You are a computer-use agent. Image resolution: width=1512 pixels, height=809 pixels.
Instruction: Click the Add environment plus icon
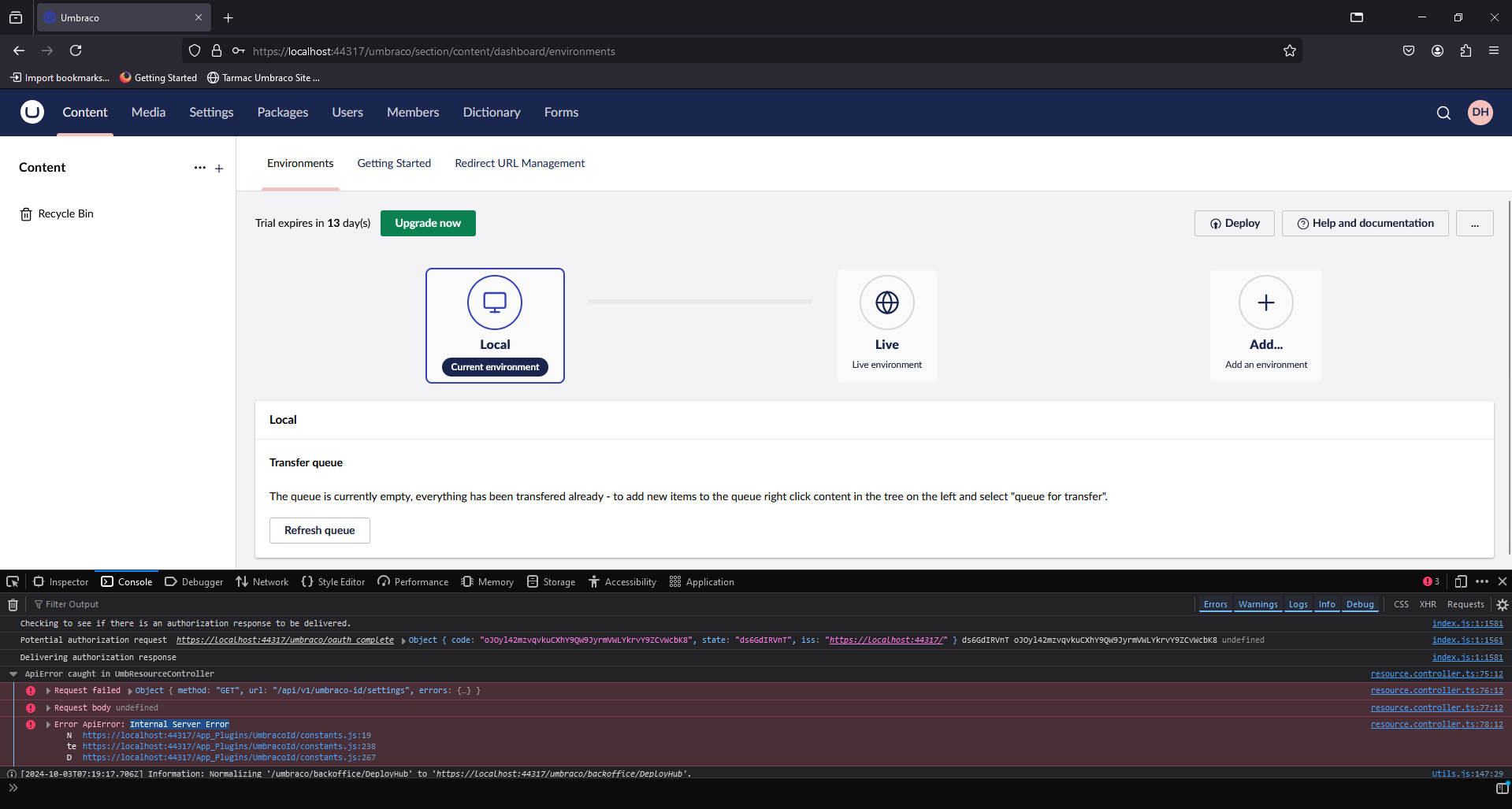pyautogui.click(x=1266, y=302)
